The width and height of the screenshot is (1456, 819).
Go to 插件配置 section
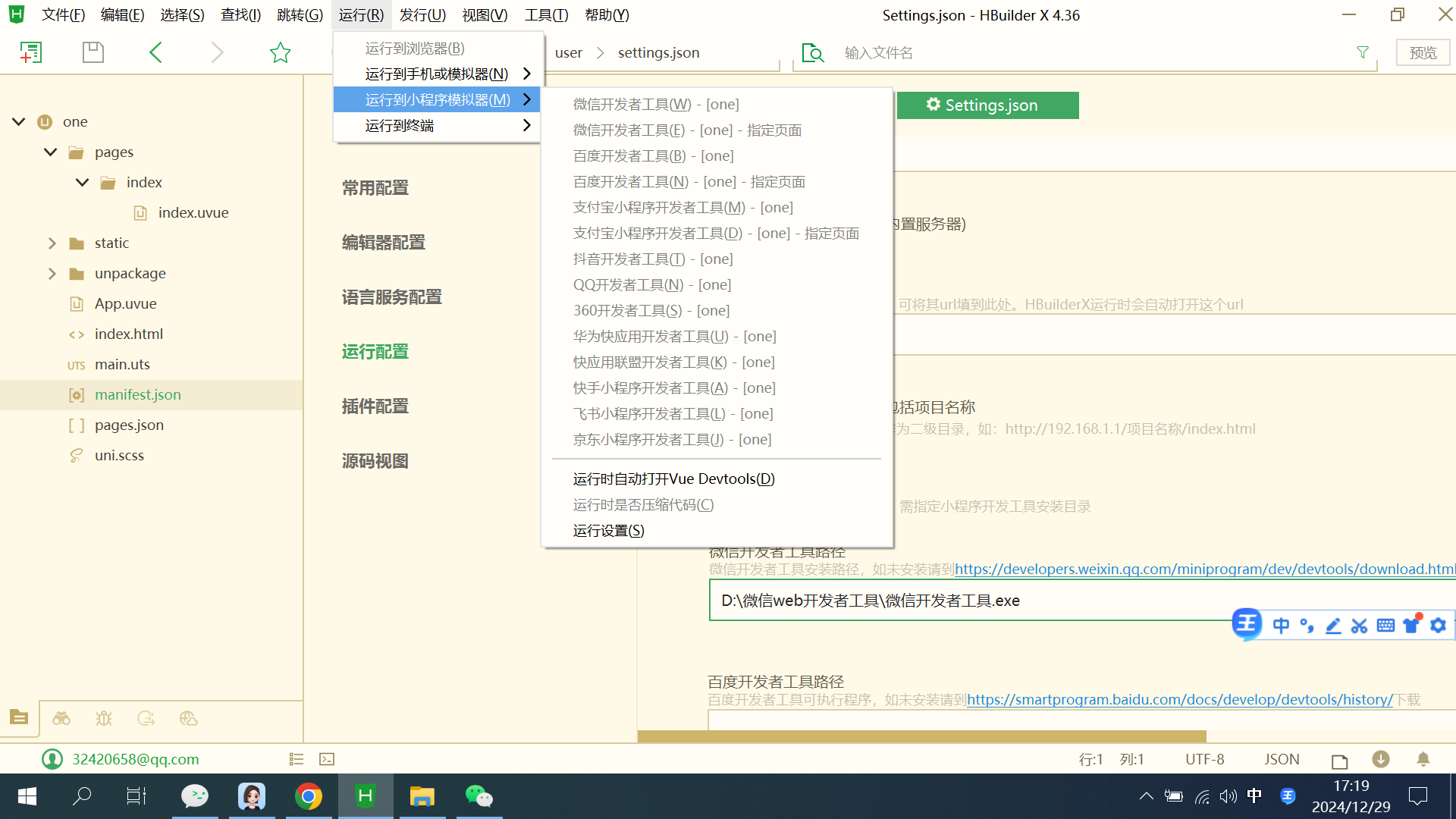coord(375,406)
